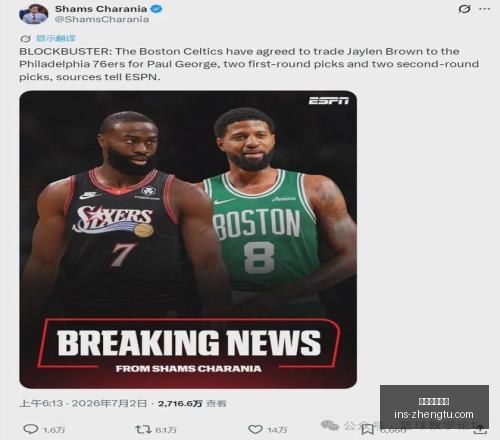This screenshot has width=500, height=440.
Task: Click the reply speech bubble icon
Action: pos(31,429)
